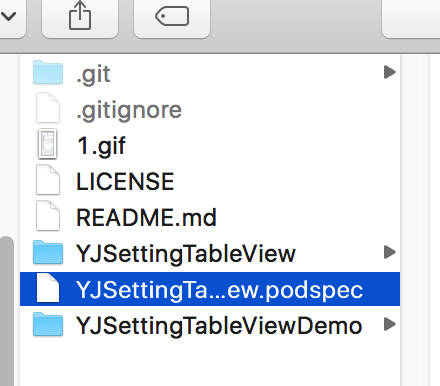The height and width of the screenshot is (386, 440).
Task: Click the 1.gif thumbnail icon
Action: (48, 144)
